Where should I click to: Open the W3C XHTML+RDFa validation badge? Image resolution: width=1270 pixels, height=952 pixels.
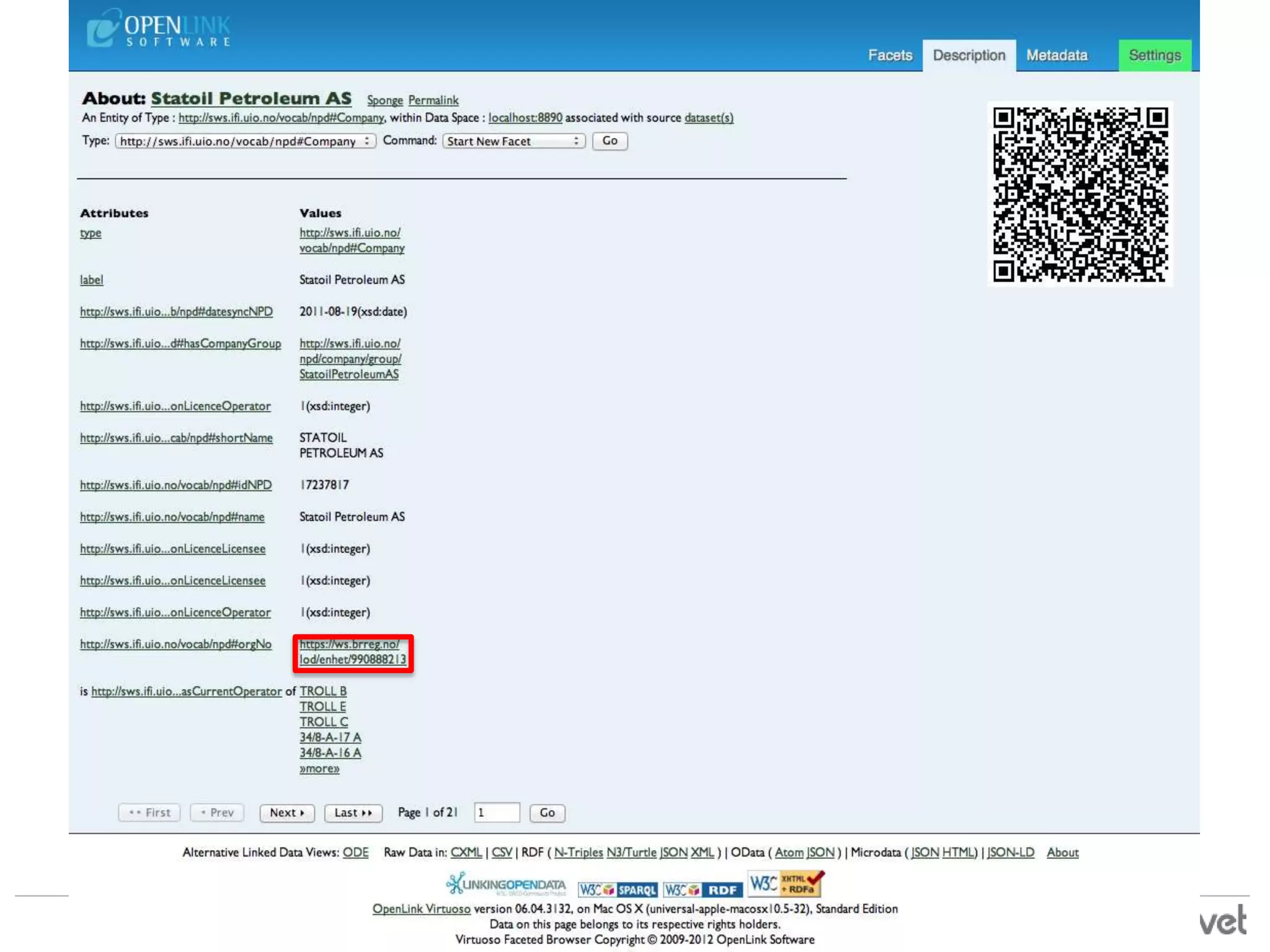[x=786, y=884]
